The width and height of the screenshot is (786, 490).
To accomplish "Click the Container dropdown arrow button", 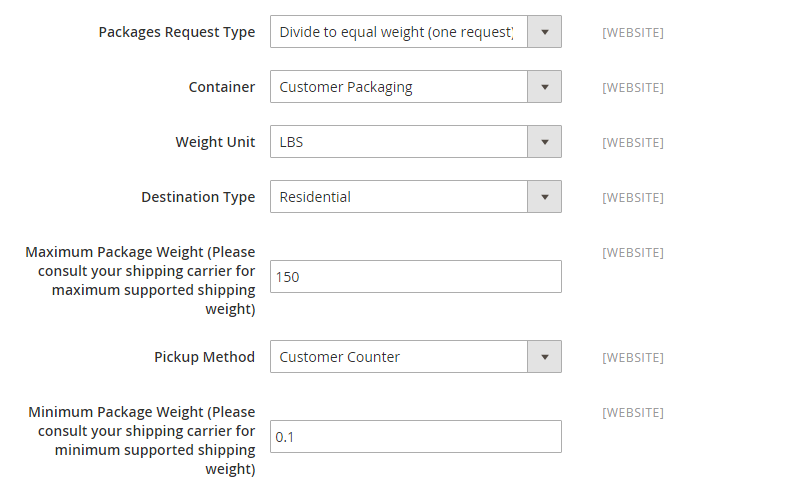I will [x=544, y=87].
